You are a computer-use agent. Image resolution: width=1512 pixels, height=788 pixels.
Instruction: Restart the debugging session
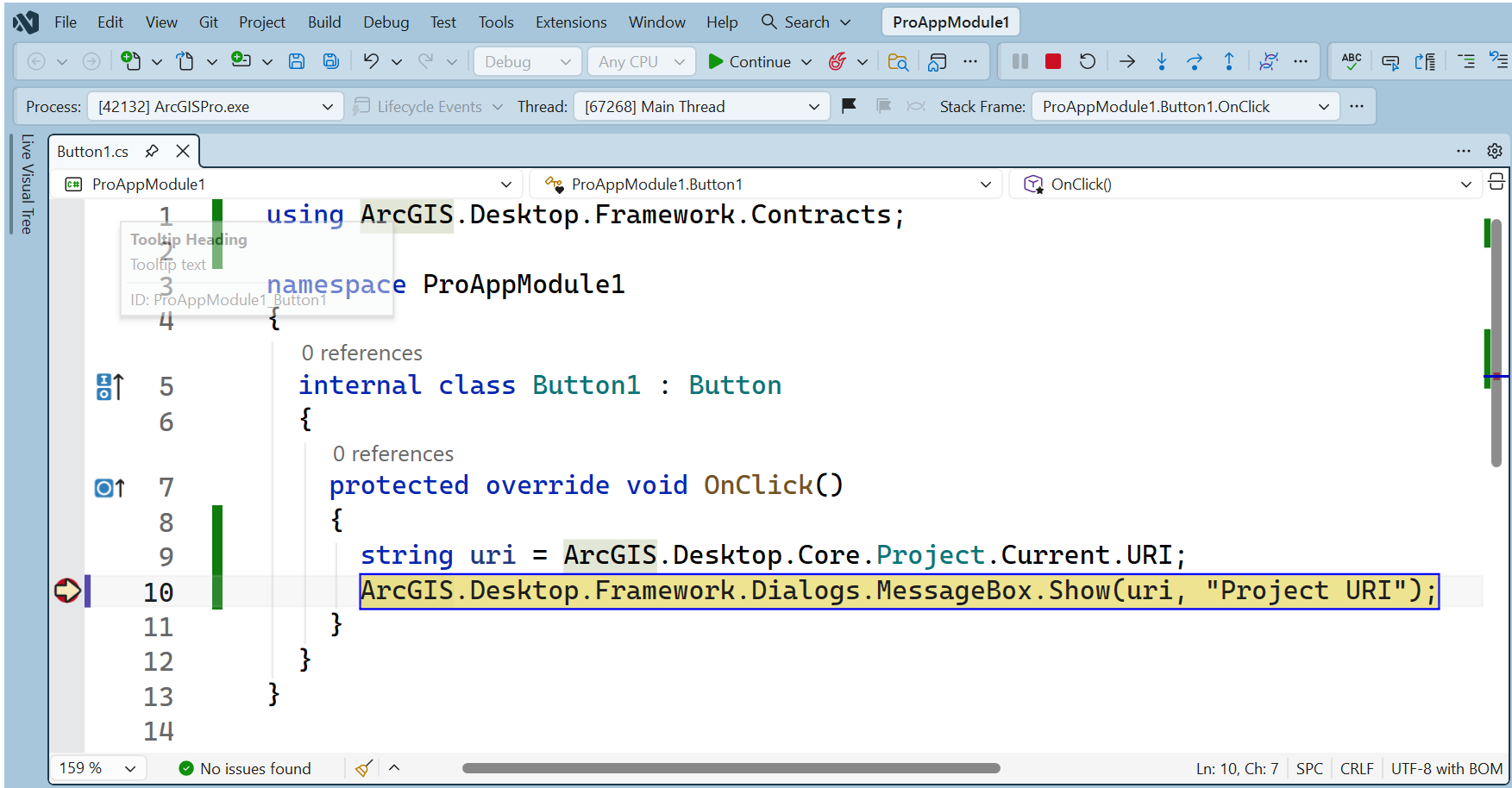(1088, 61)
